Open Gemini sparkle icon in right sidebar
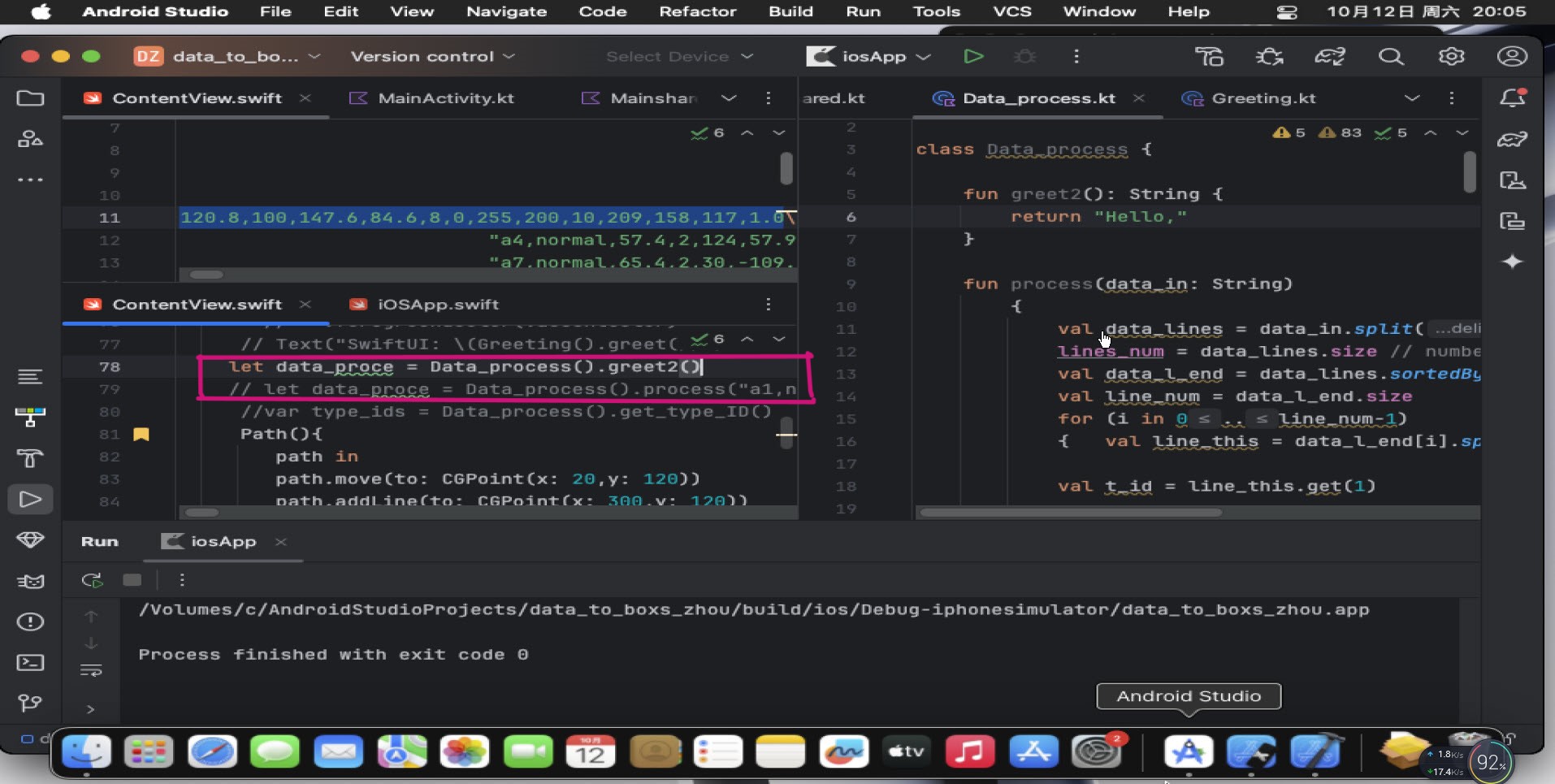Image resolution: width=1555 pixels, height=784 pixels. coord(1512,262)
